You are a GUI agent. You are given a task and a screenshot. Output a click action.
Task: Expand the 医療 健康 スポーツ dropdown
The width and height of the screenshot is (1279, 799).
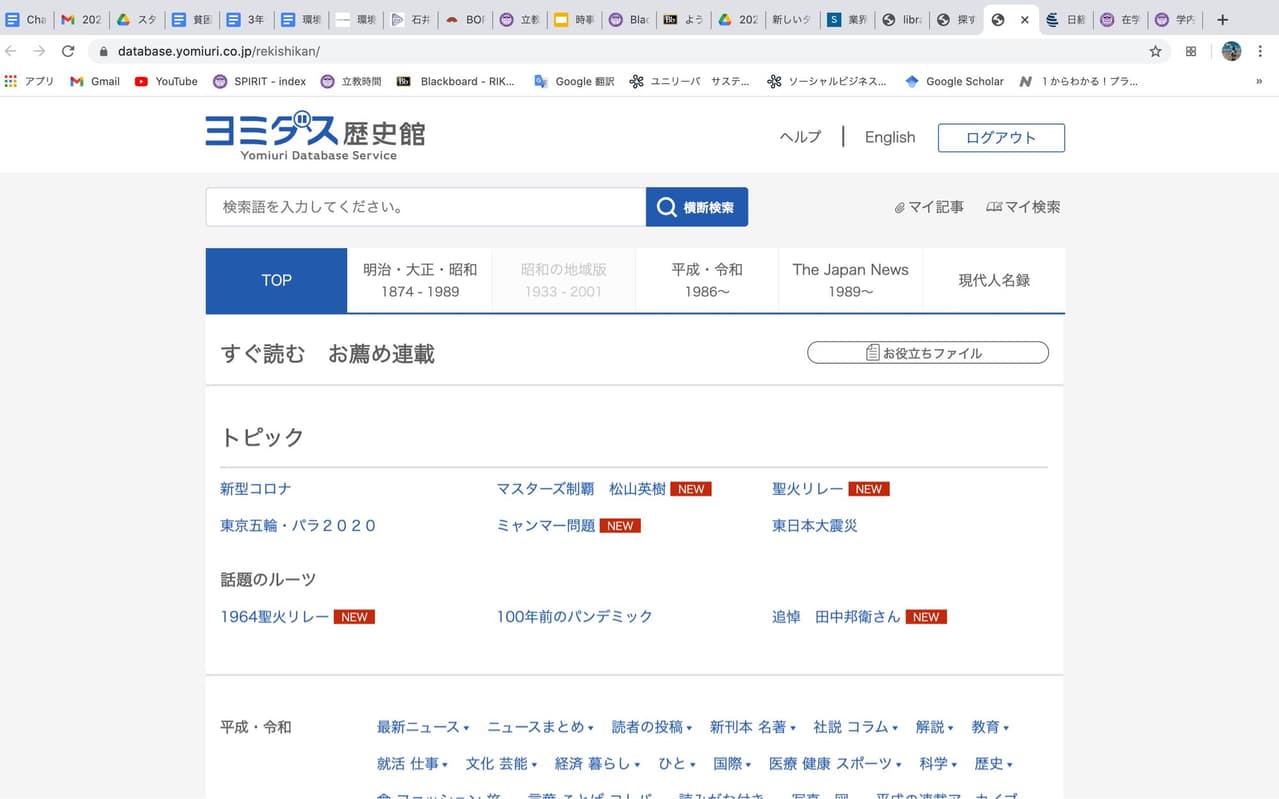836,764
